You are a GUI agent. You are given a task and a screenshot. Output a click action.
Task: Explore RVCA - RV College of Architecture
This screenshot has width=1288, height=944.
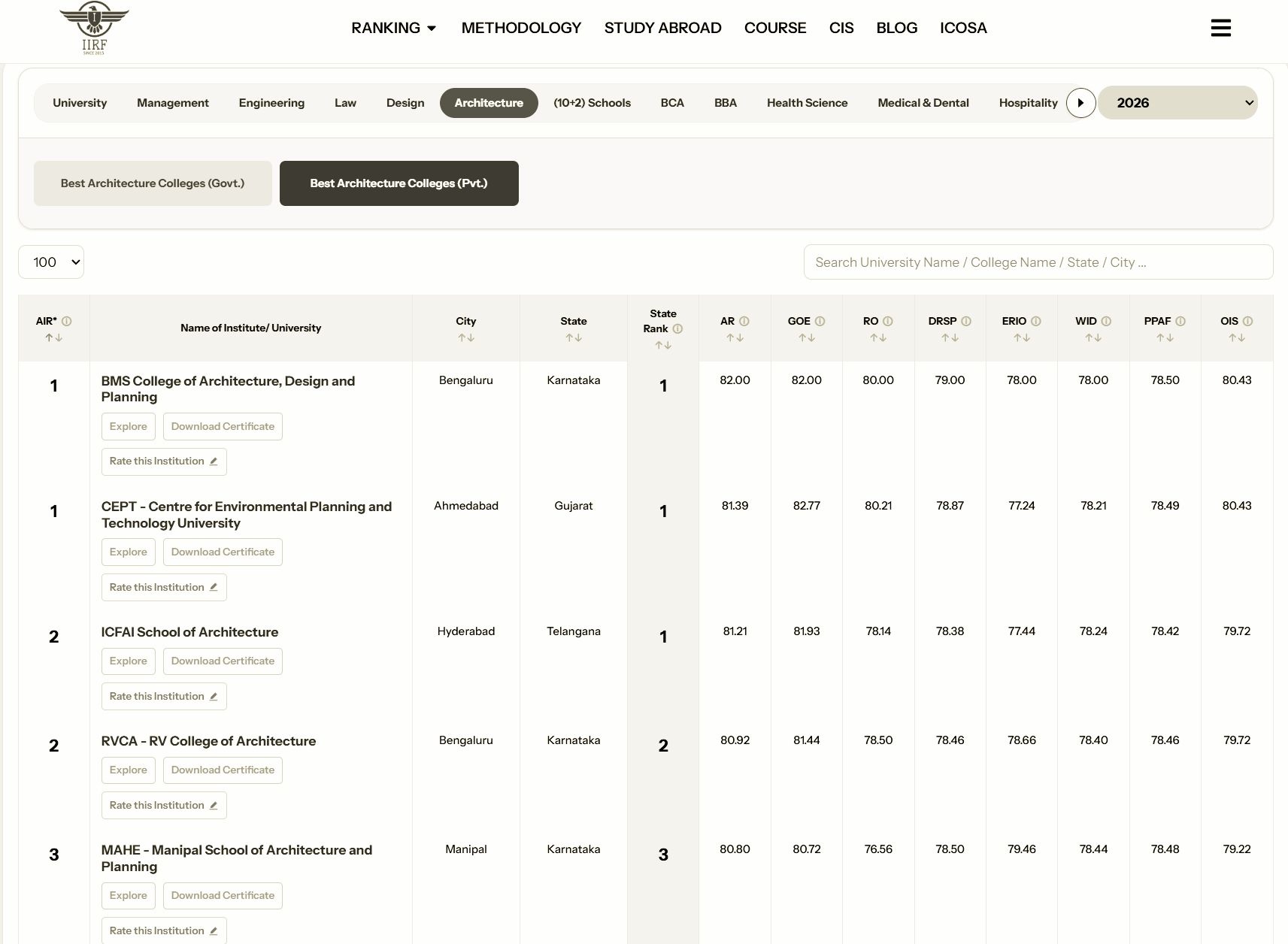coord(129,770)
